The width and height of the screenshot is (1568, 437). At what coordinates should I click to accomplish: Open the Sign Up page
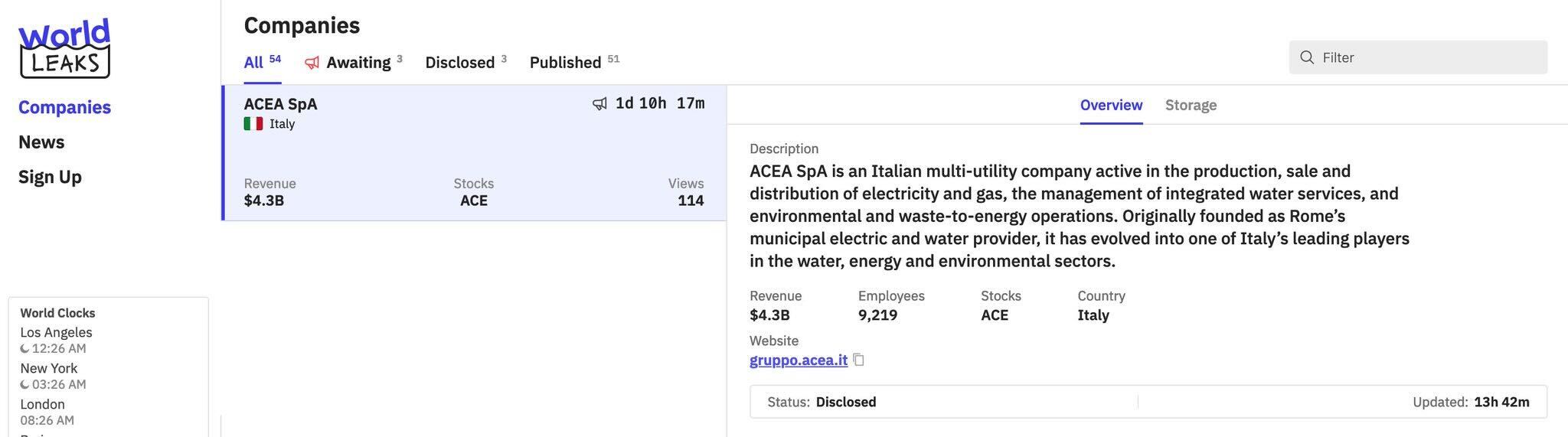tap(50, 177)
